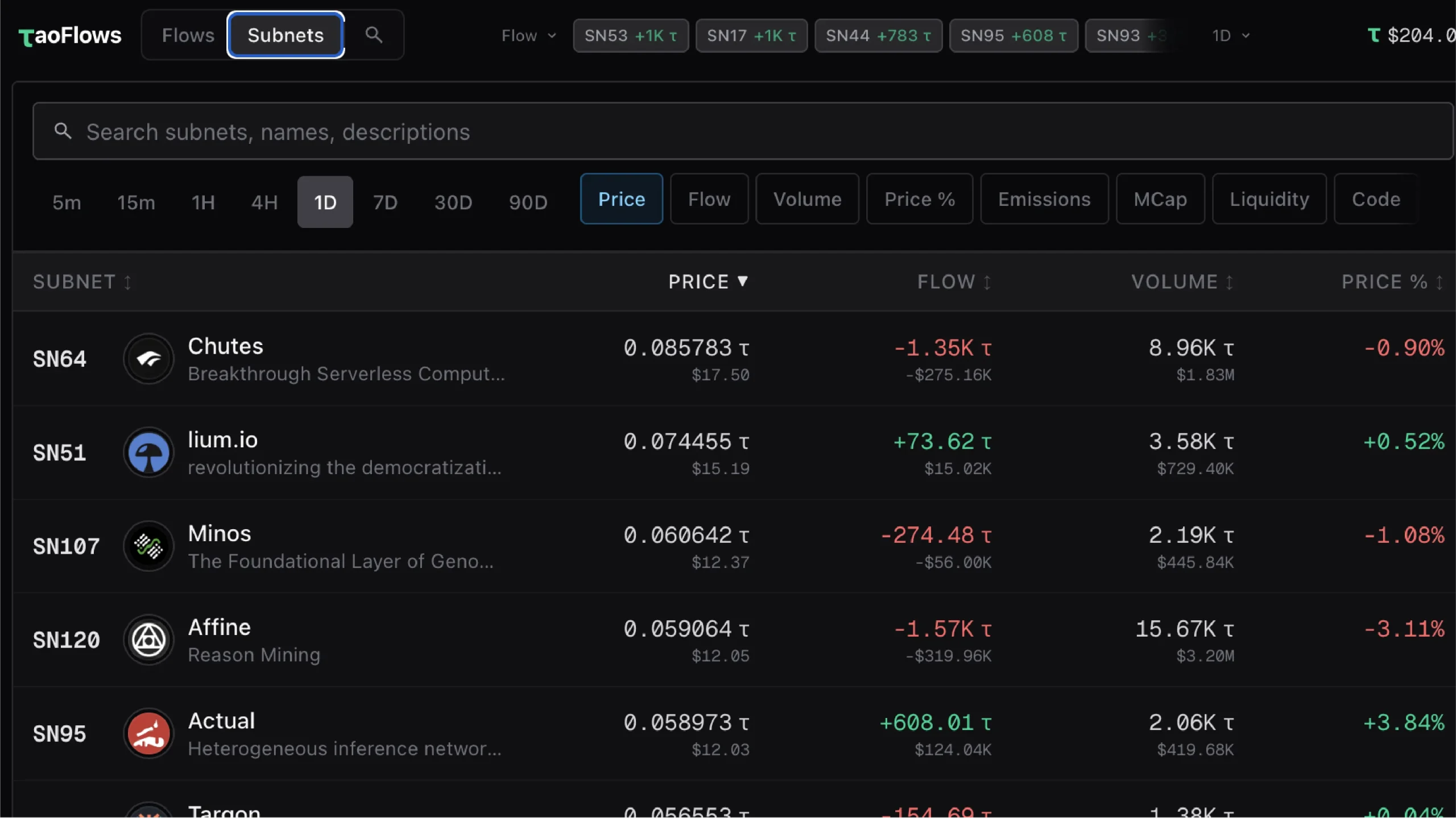Click the SN17 +1K ticker chip

point(751,35)
